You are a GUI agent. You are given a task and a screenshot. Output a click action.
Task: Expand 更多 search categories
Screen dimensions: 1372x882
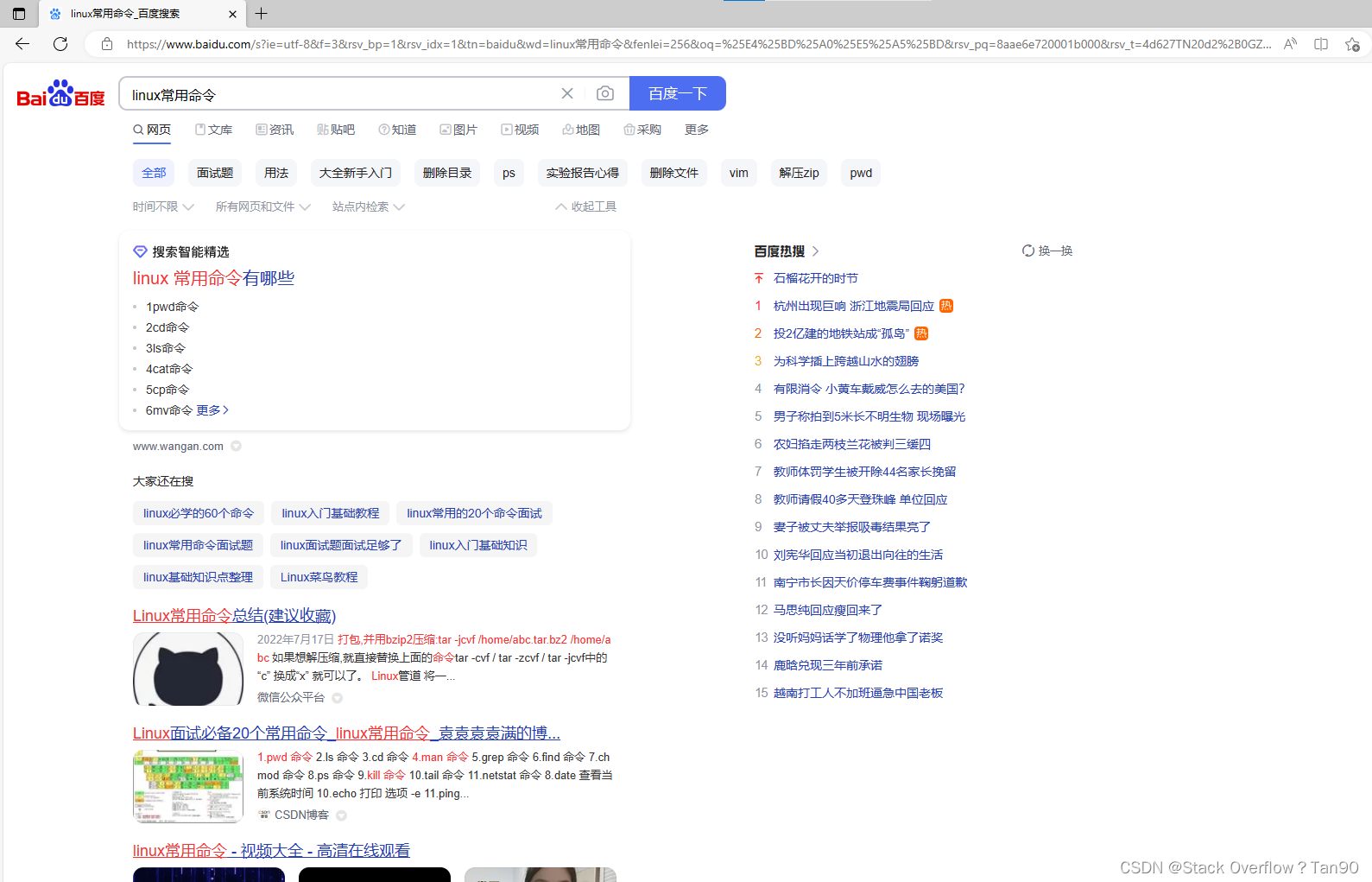click(x=697, y=130)
